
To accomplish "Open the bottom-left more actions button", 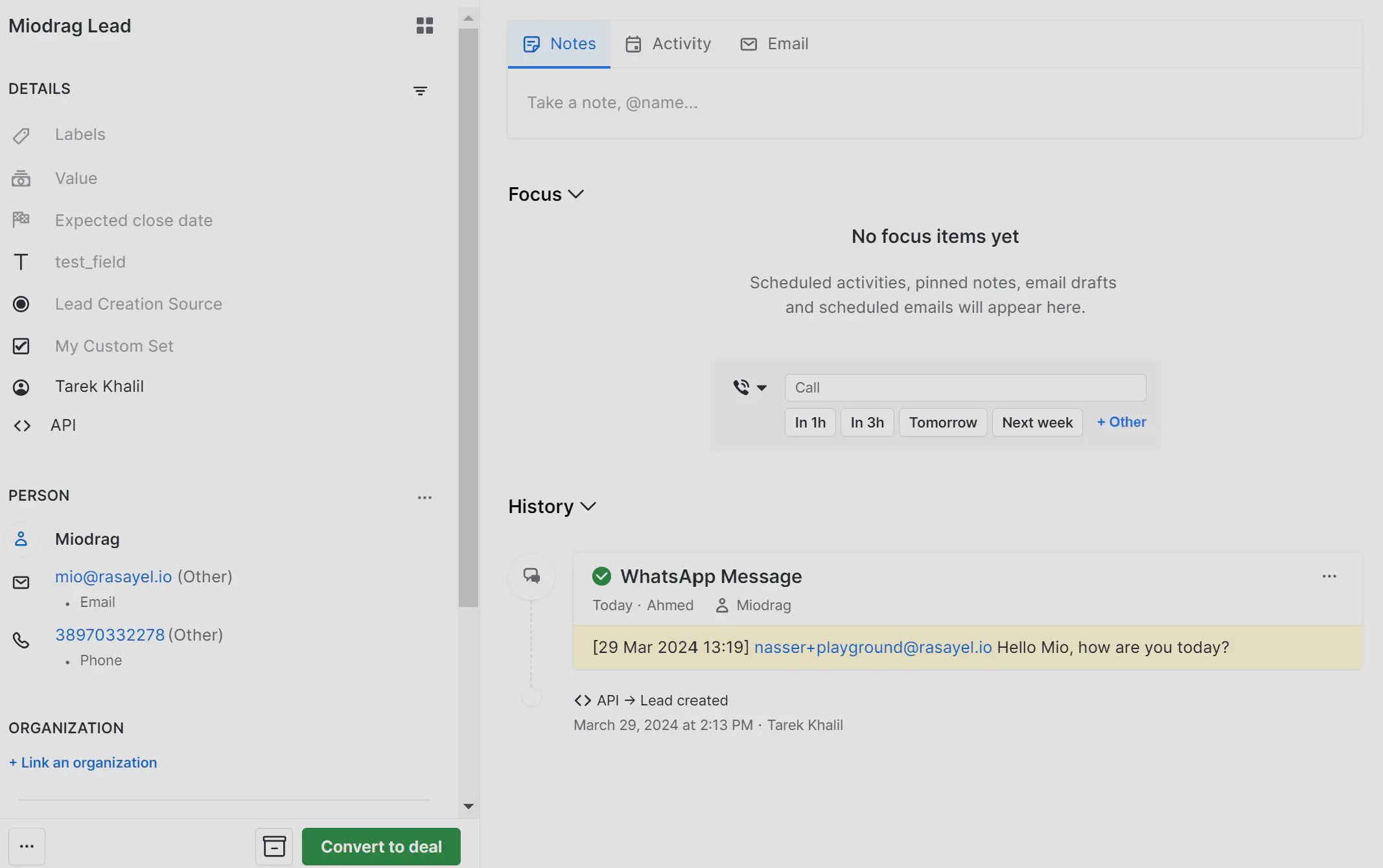I will pyautogui.click(x=27, y=846).
